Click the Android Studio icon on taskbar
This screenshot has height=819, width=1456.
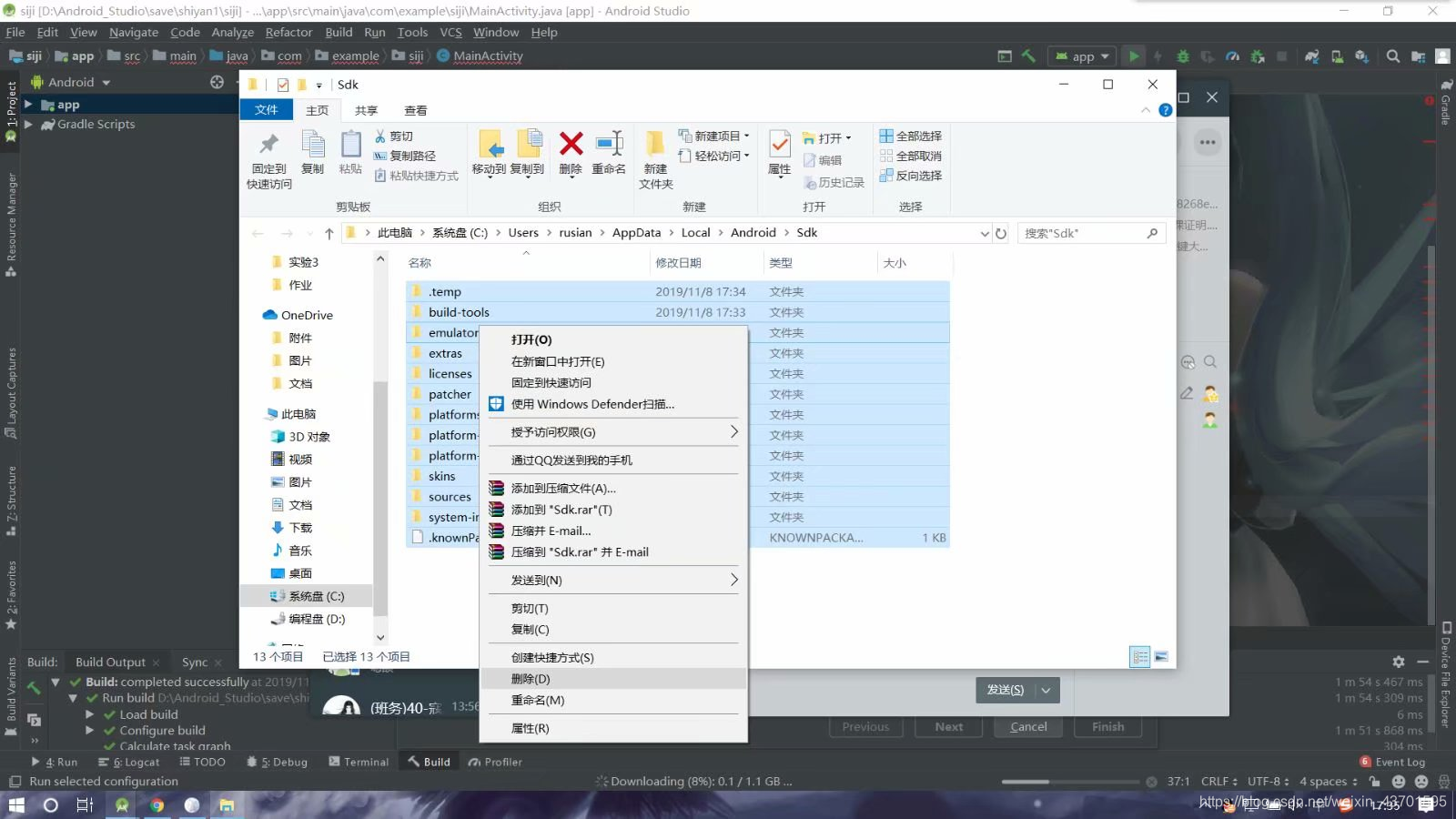click(121, 804)
